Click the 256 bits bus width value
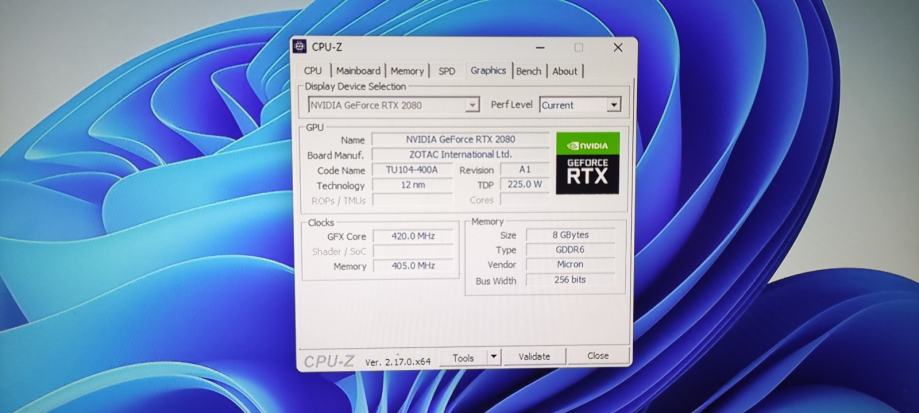The image size is (919, 413). point(570,279)
